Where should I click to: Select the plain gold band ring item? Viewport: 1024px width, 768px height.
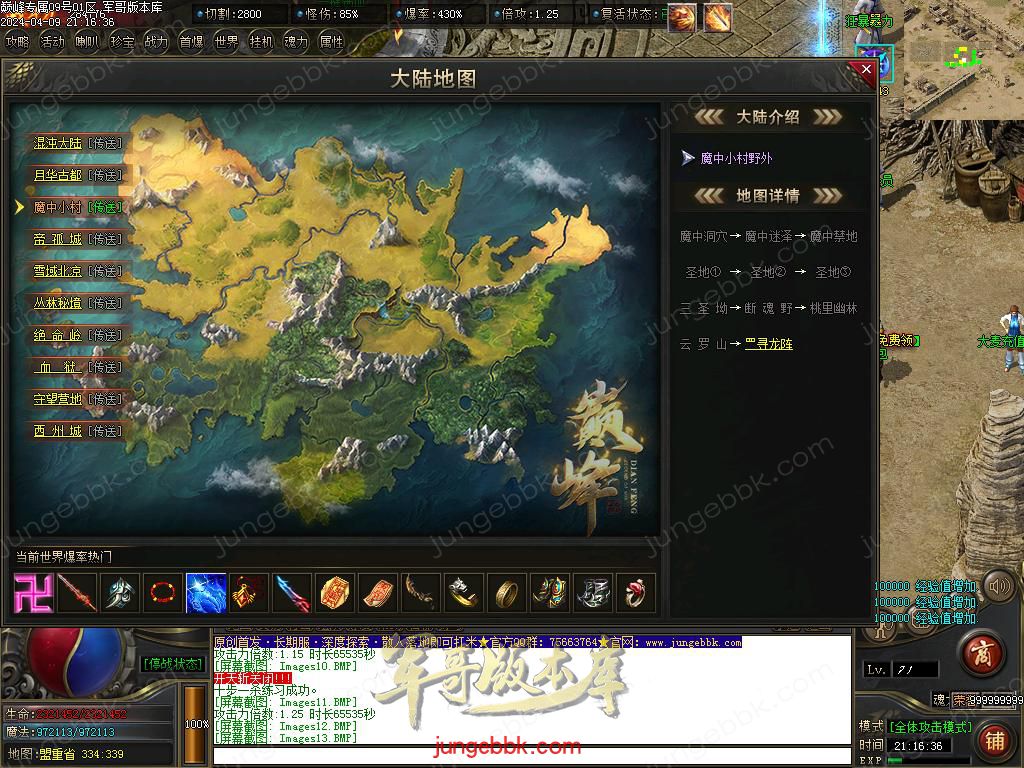click(507, 593)
